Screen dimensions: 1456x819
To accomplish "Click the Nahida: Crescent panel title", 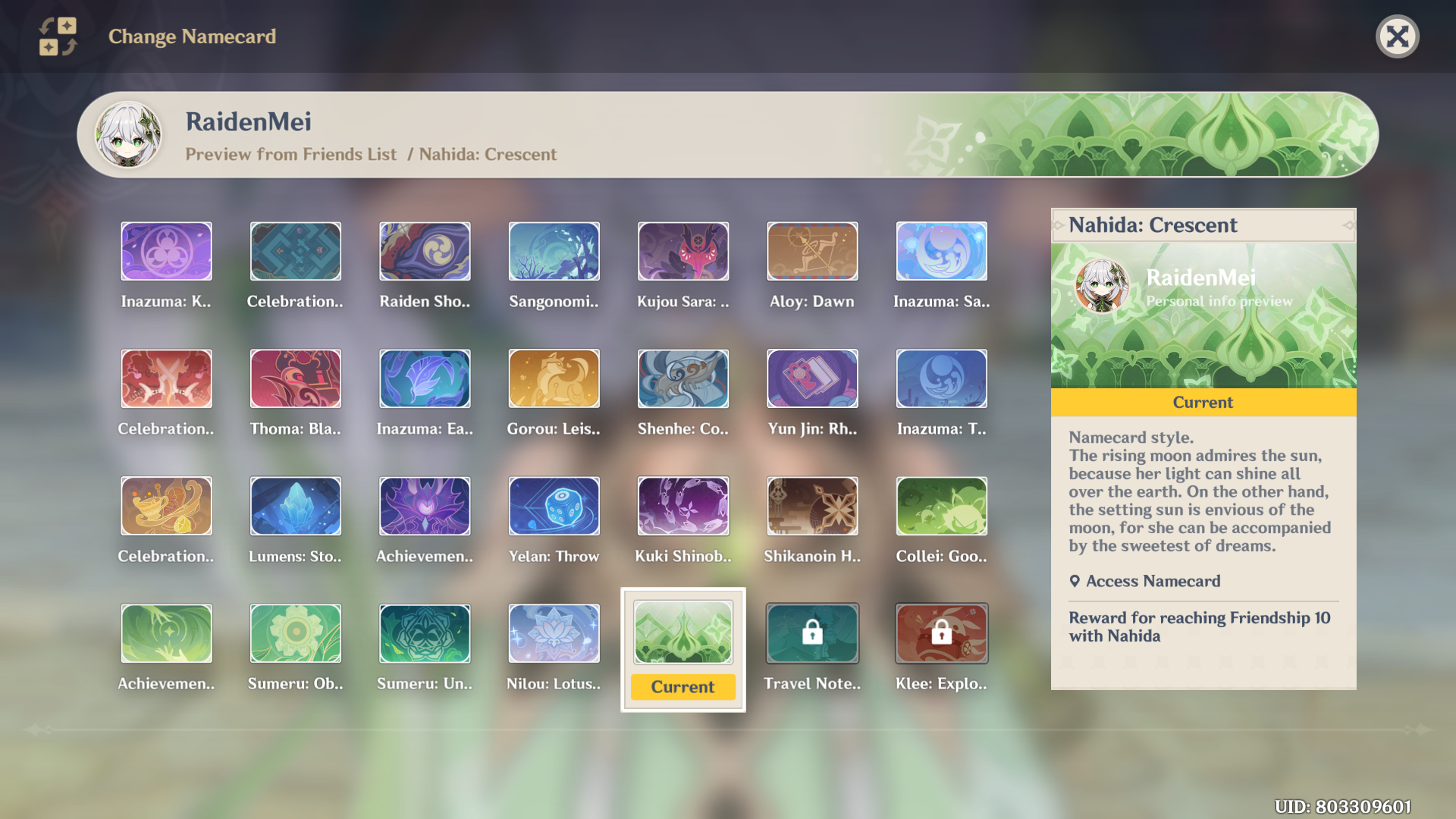I will (x=1153, y=225).
